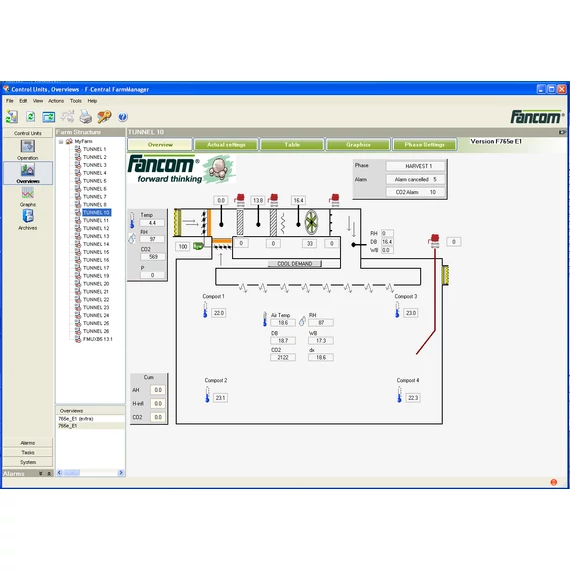The width and height of the screenshot is (570, 570).
Task: Click the red valve actuator right of 16.4
Action: [x=335, y=200]
